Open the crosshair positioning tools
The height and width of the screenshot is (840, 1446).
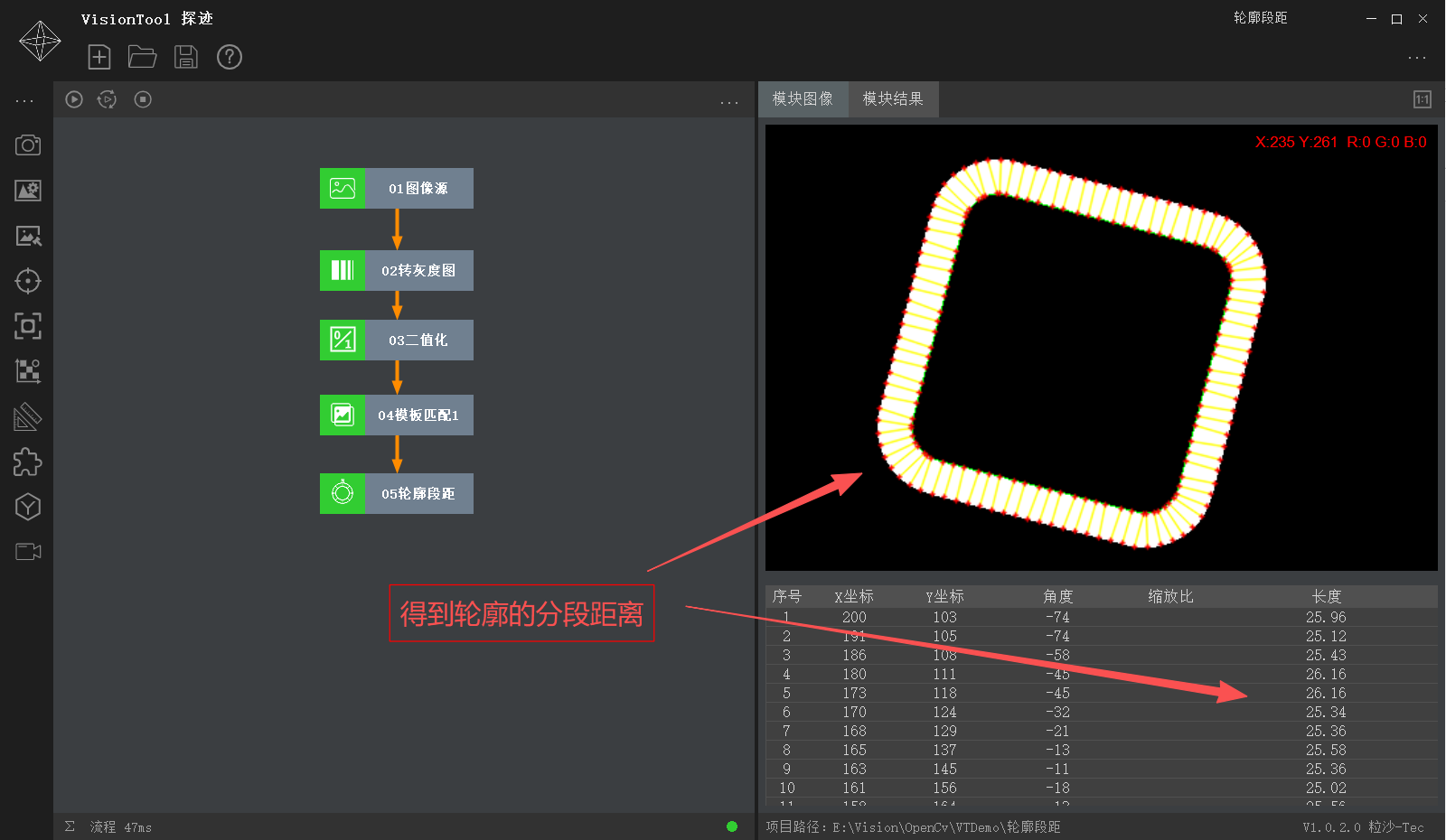click(x=28, y=281)
